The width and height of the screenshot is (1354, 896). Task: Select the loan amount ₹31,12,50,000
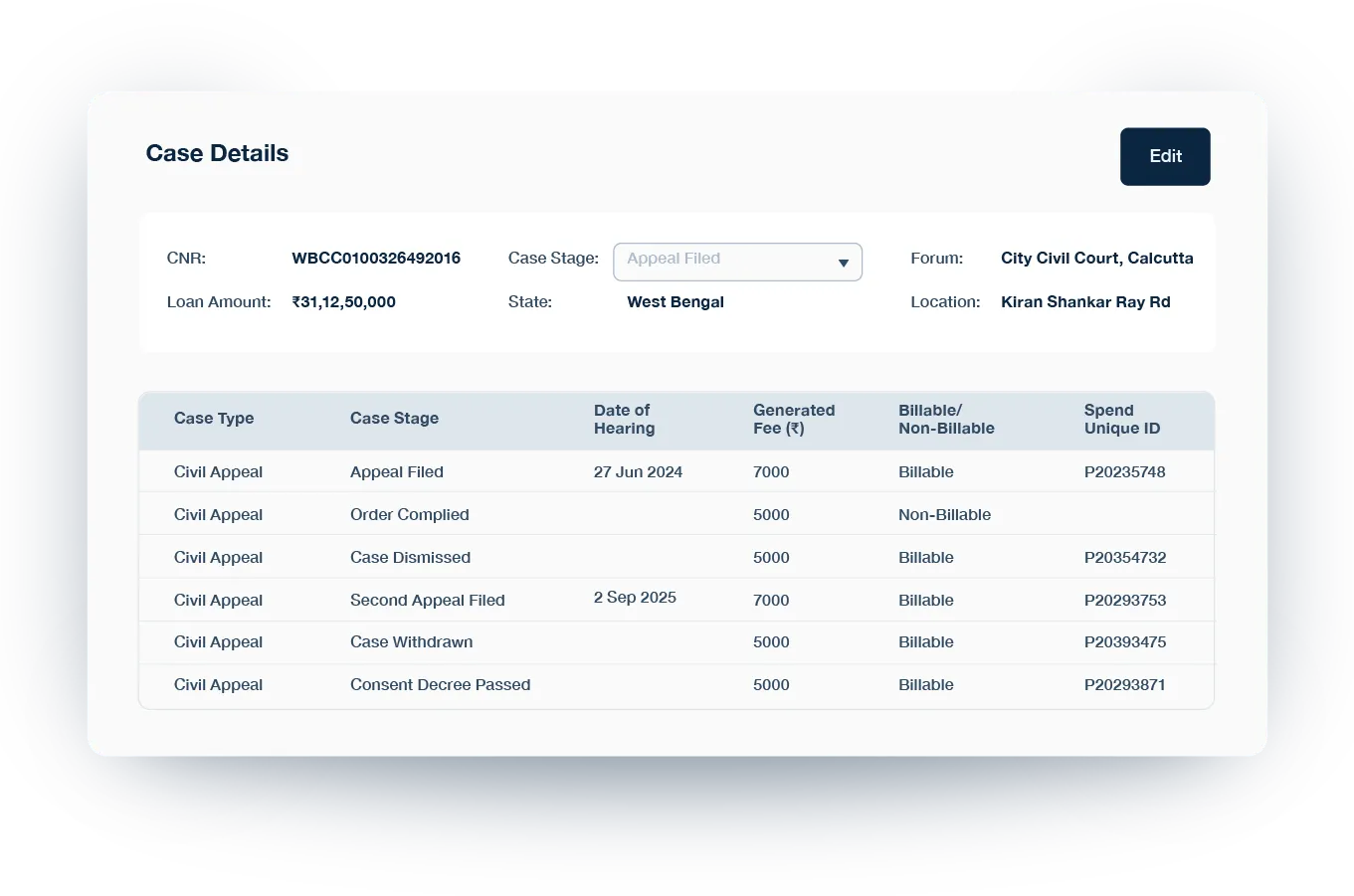tap(343, 301)
